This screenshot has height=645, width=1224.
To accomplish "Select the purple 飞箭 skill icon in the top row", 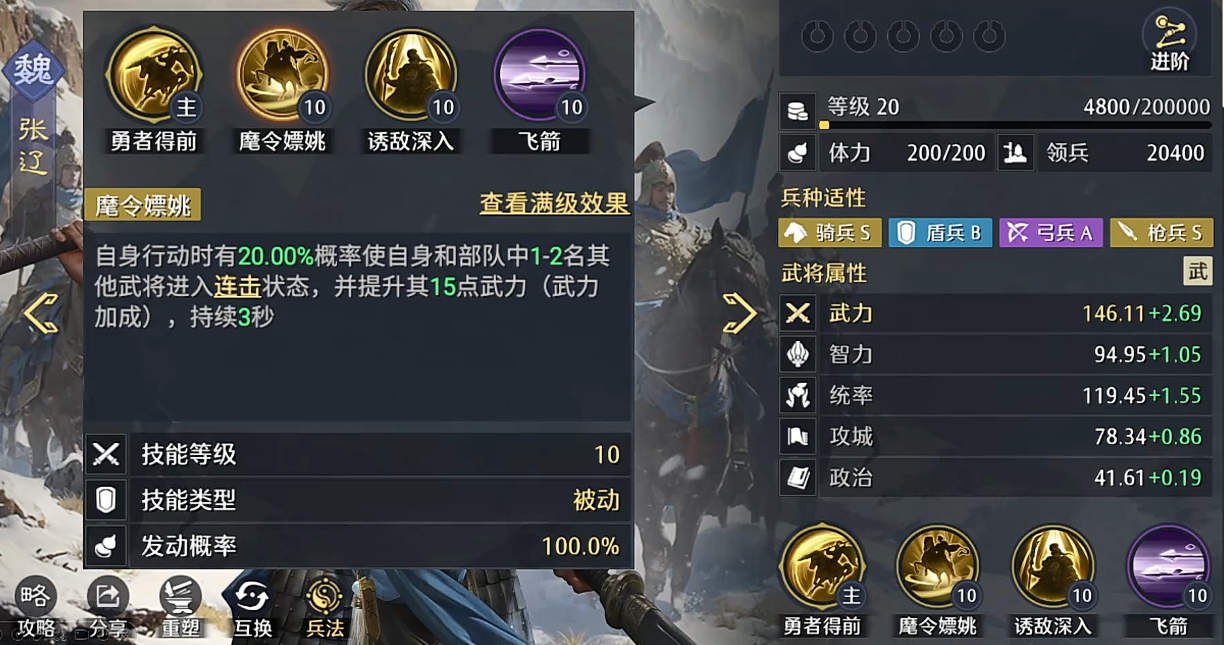I will point(540,76).
